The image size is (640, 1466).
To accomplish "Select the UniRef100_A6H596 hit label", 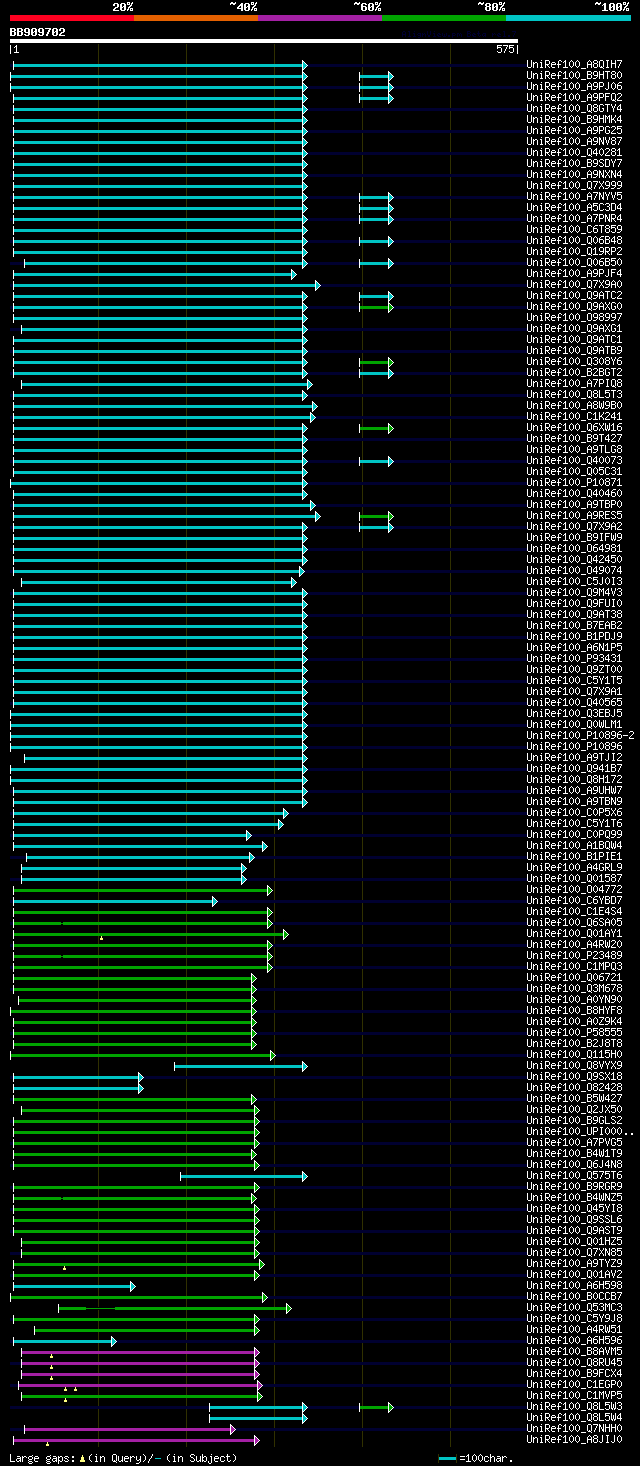I will 574,1340.
